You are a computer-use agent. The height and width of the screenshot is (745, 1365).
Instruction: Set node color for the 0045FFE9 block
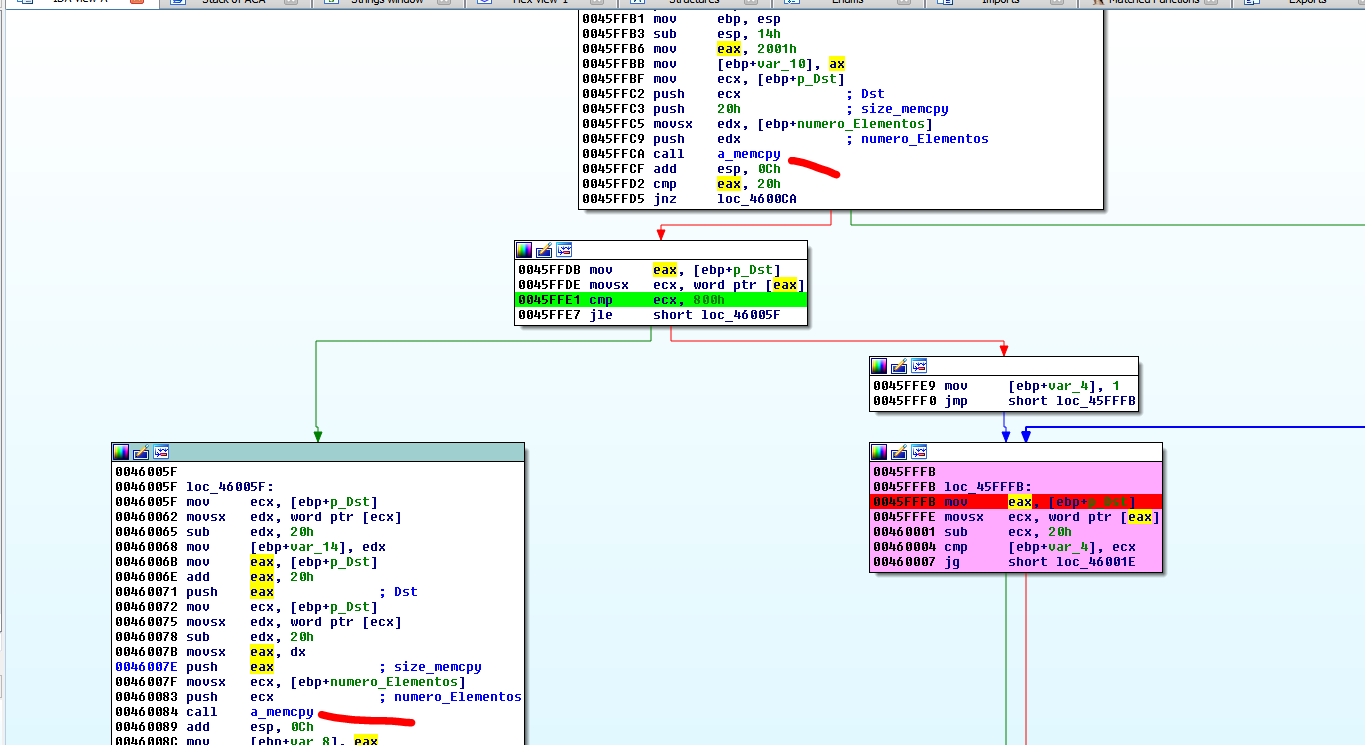[880, 366]
